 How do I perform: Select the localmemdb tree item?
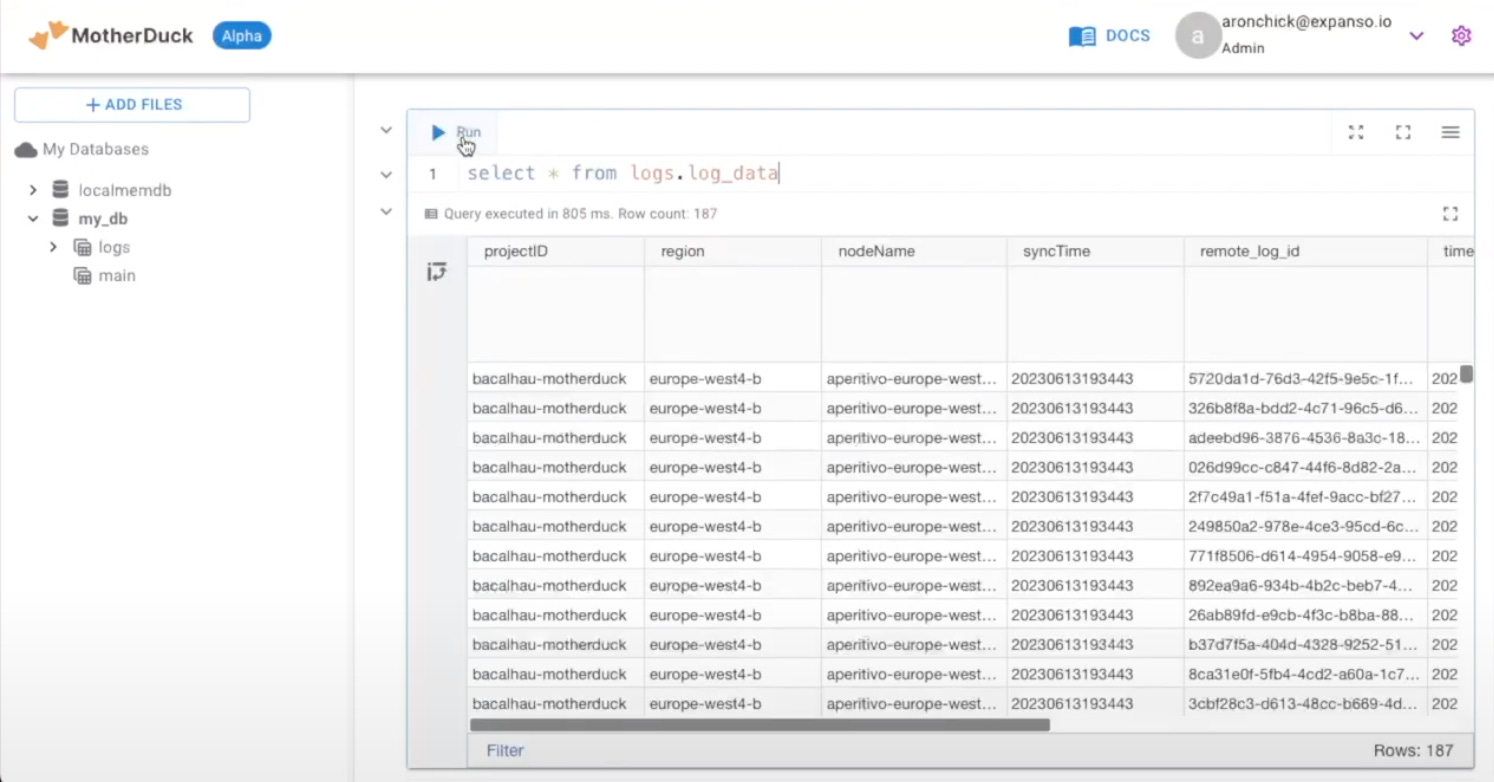click(x=125, y=190)
